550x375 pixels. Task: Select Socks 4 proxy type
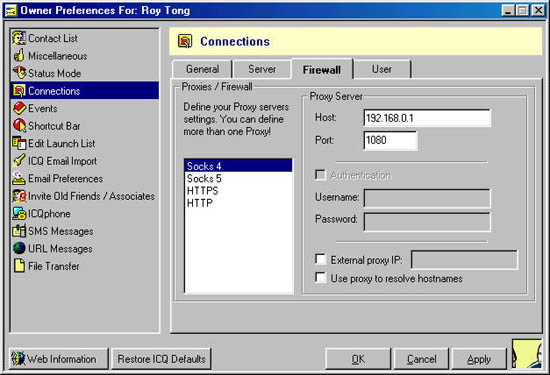[x=238, y=166]
